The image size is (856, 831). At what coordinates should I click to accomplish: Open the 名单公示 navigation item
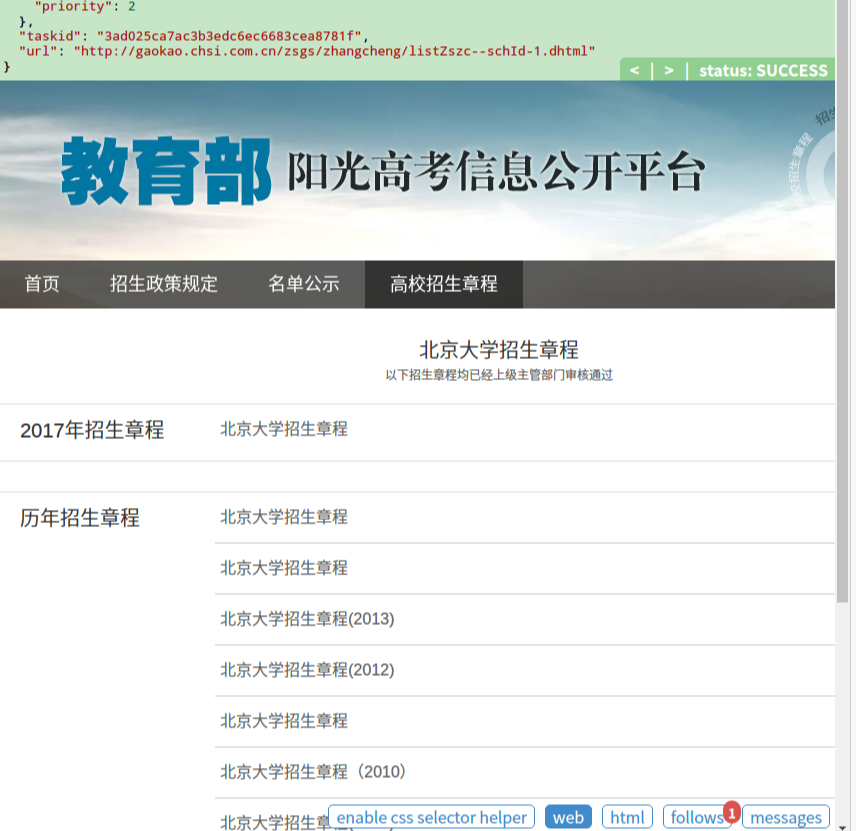click(304, 284)
